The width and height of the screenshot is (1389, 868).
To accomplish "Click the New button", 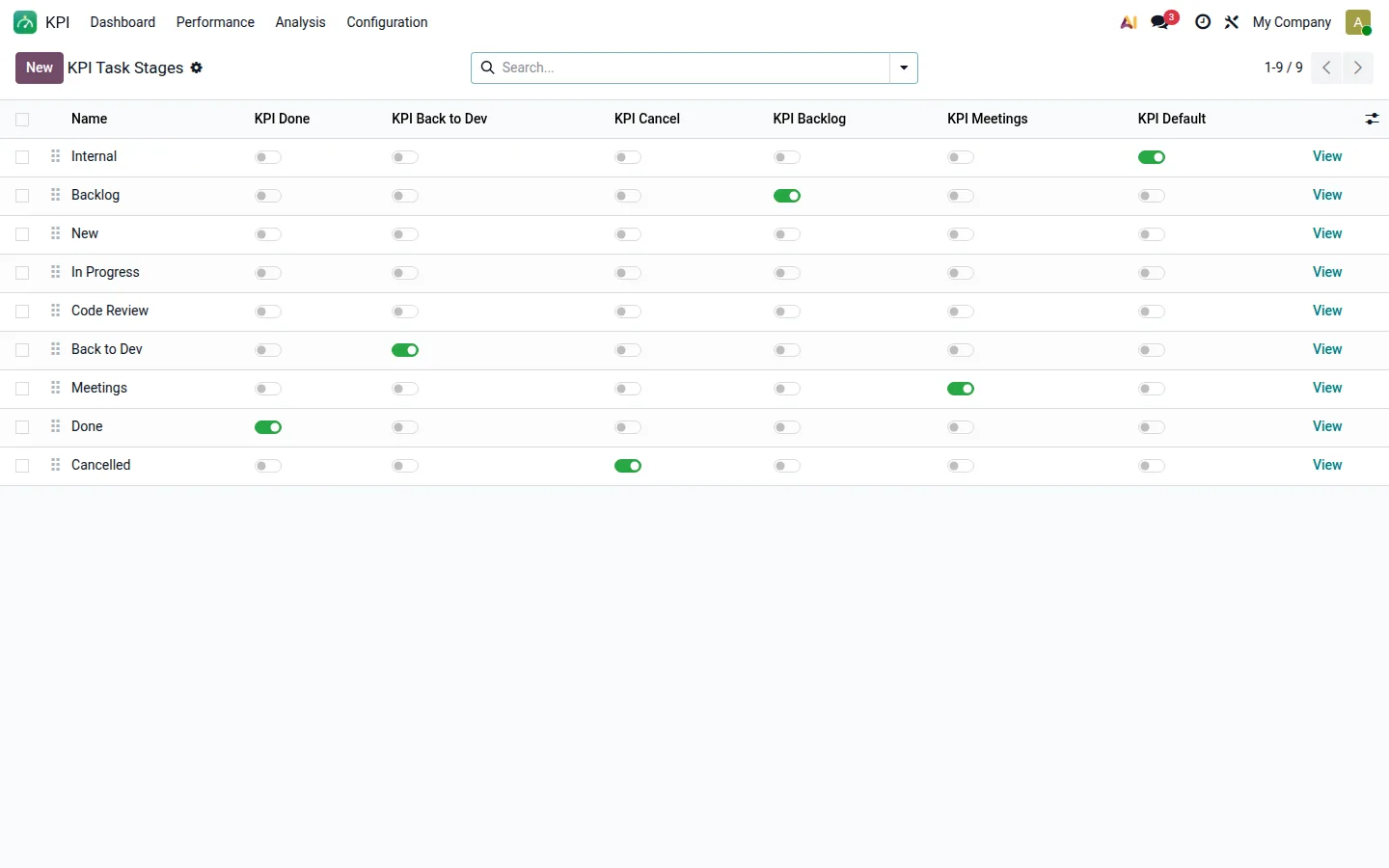I will pyautogui.click(x=40, y=68).
